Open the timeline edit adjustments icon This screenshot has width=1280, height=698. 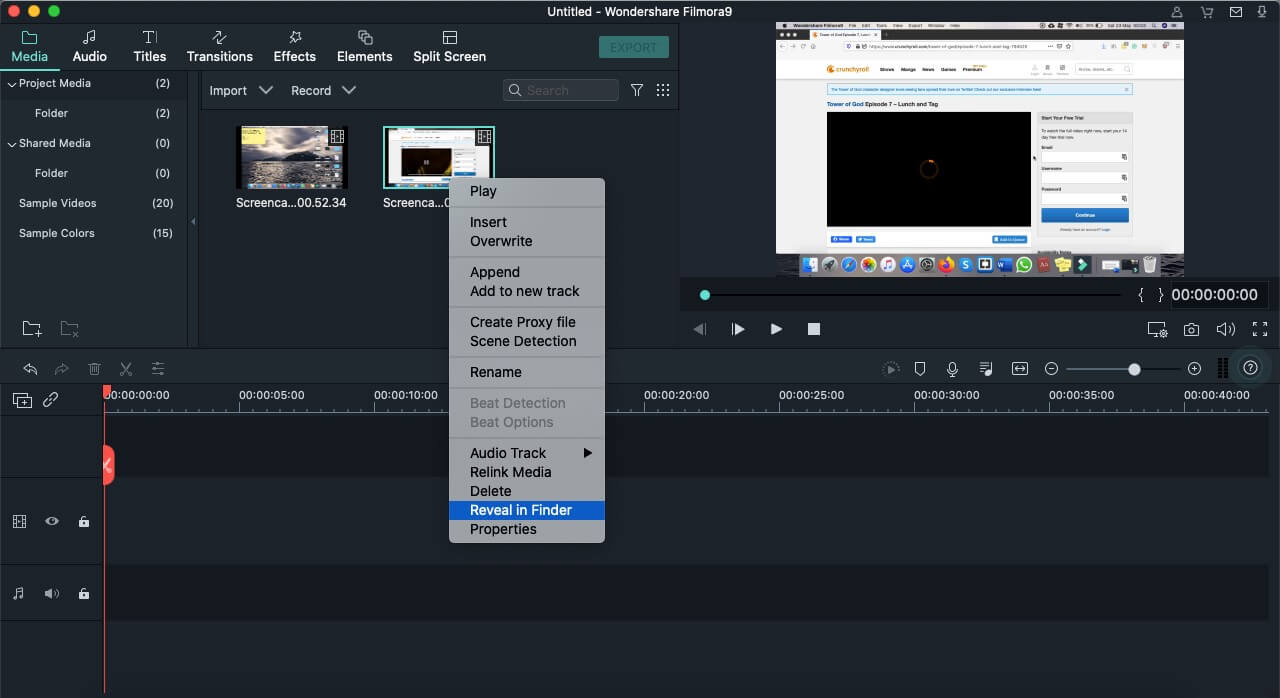point(158,369)
